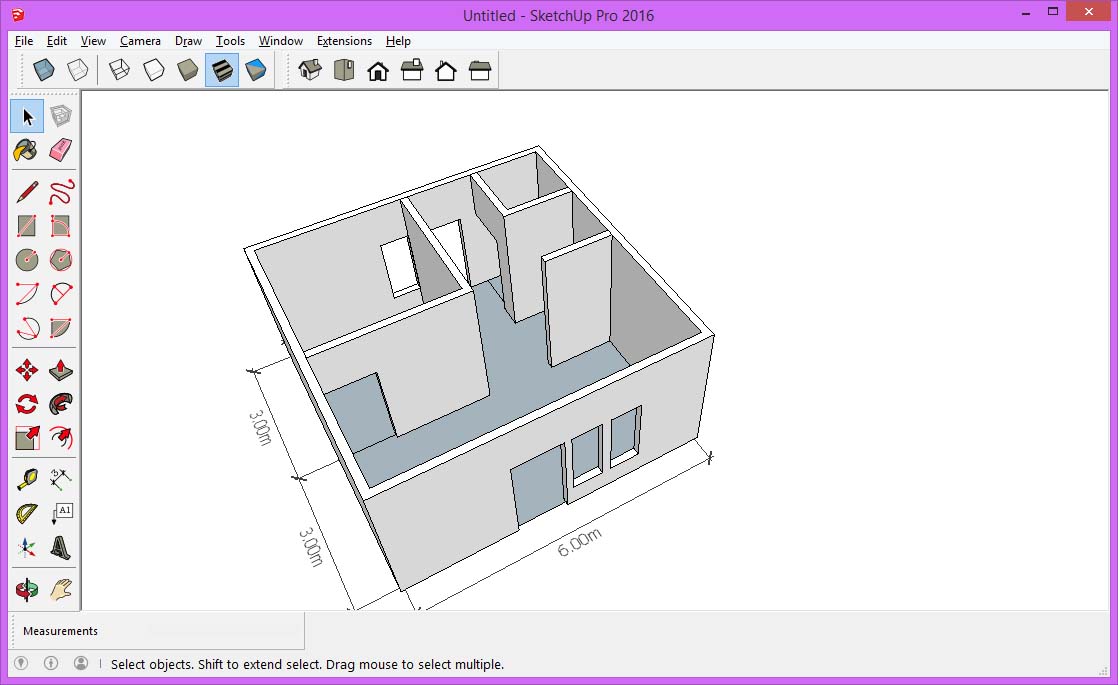The height and width of the screenshot is (685, 1118).
Task: Open the Camera menu
Action: click(140, 41)
